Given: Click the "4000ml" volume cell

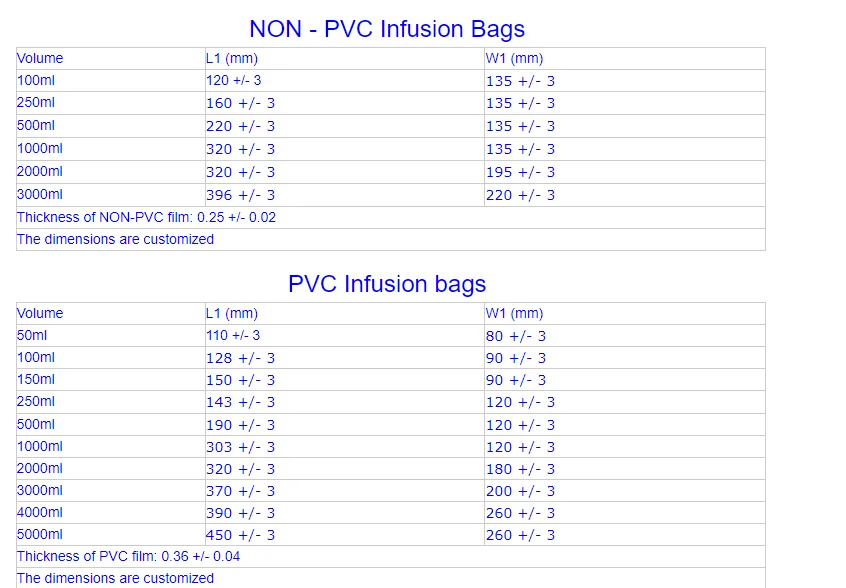Looking at the screenshot, I should [40, 513].
